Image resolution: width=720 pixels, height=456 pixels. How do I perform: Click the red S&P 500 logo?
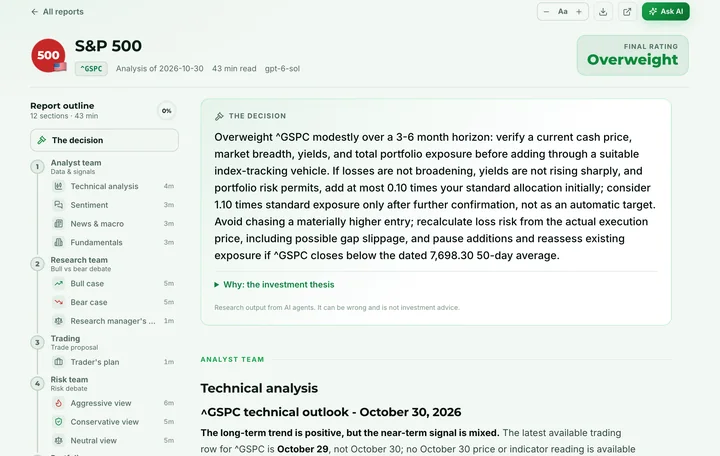point(48,56)
